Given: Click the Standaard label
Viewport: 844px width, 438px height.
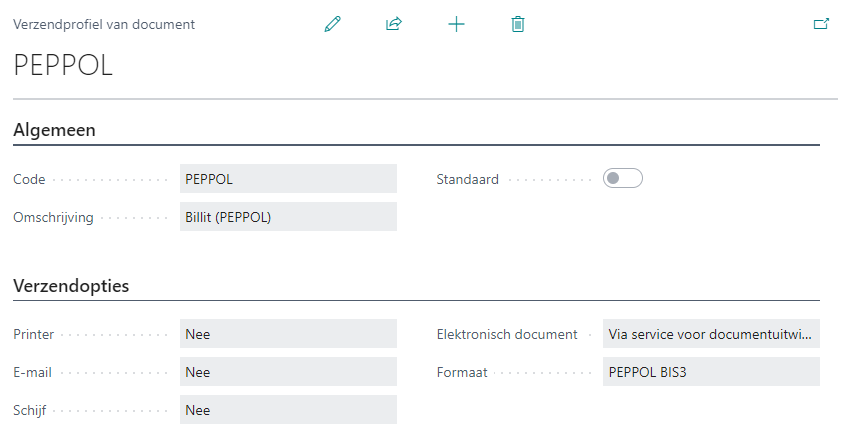Looking at the screenshot, I should pos(467,179).
